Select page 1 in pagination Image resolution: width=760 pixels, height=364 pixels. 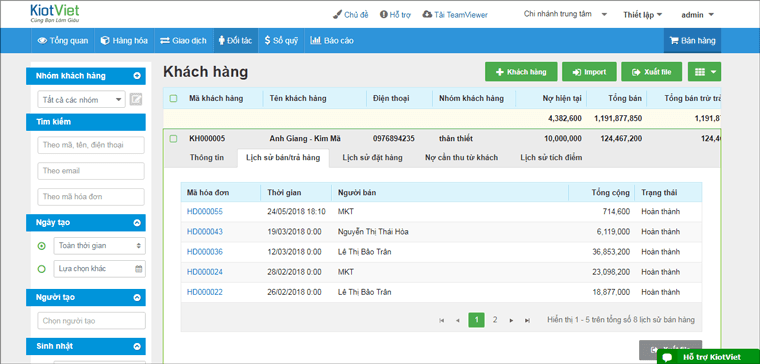[476, 320]
